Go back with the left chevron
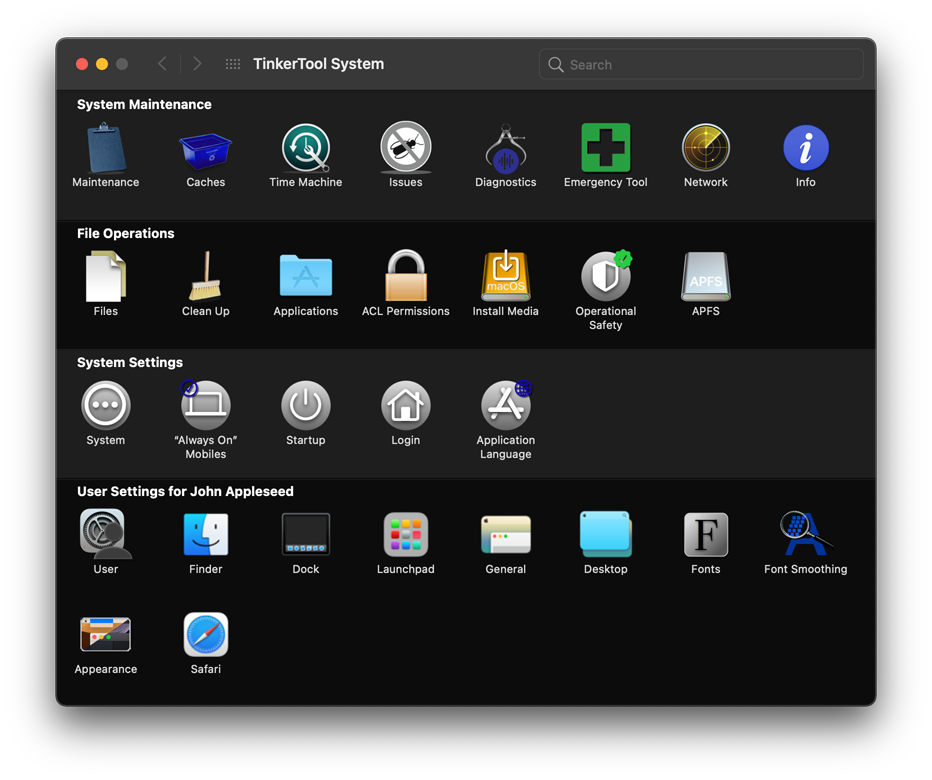 tap(162, 64)
